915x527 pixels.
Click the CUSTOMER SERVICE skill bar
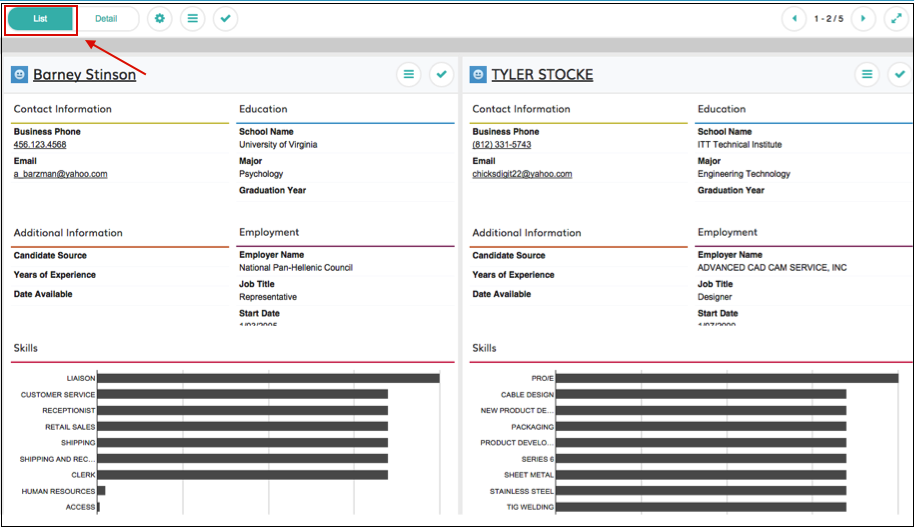pyautogui.click(x=243, y=395)
